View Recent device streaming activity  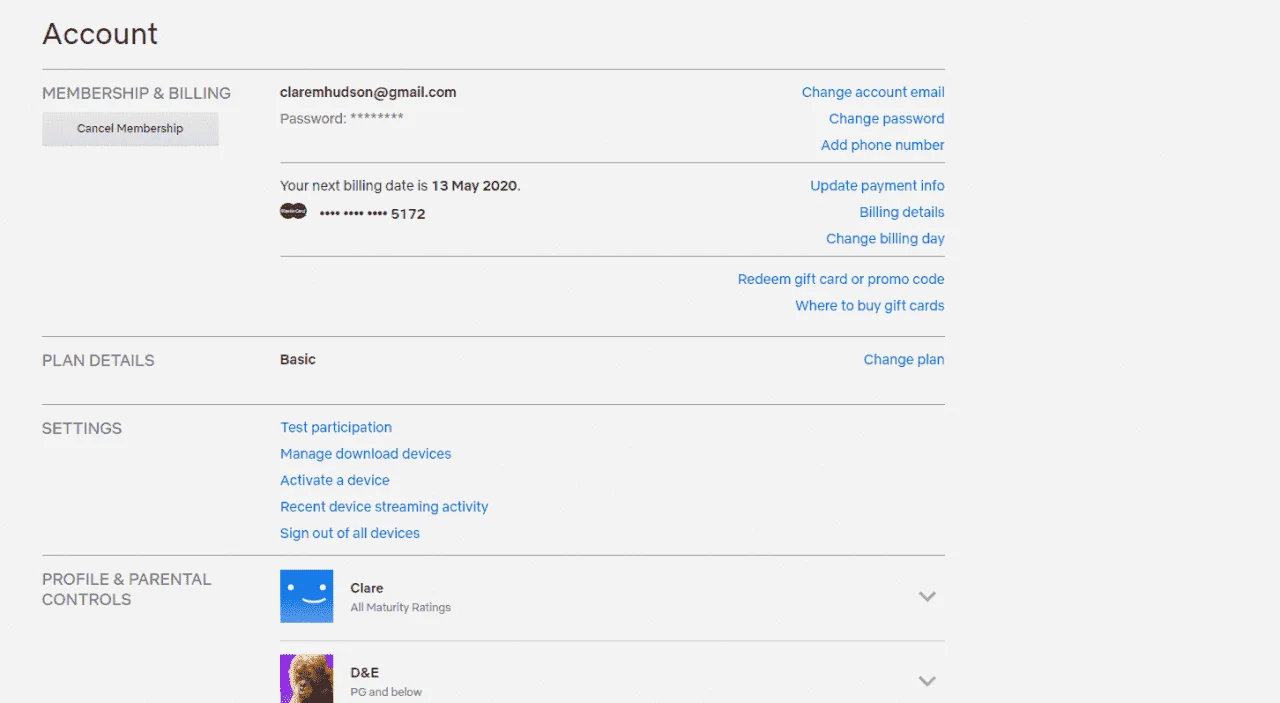click(x=384, y=507)
